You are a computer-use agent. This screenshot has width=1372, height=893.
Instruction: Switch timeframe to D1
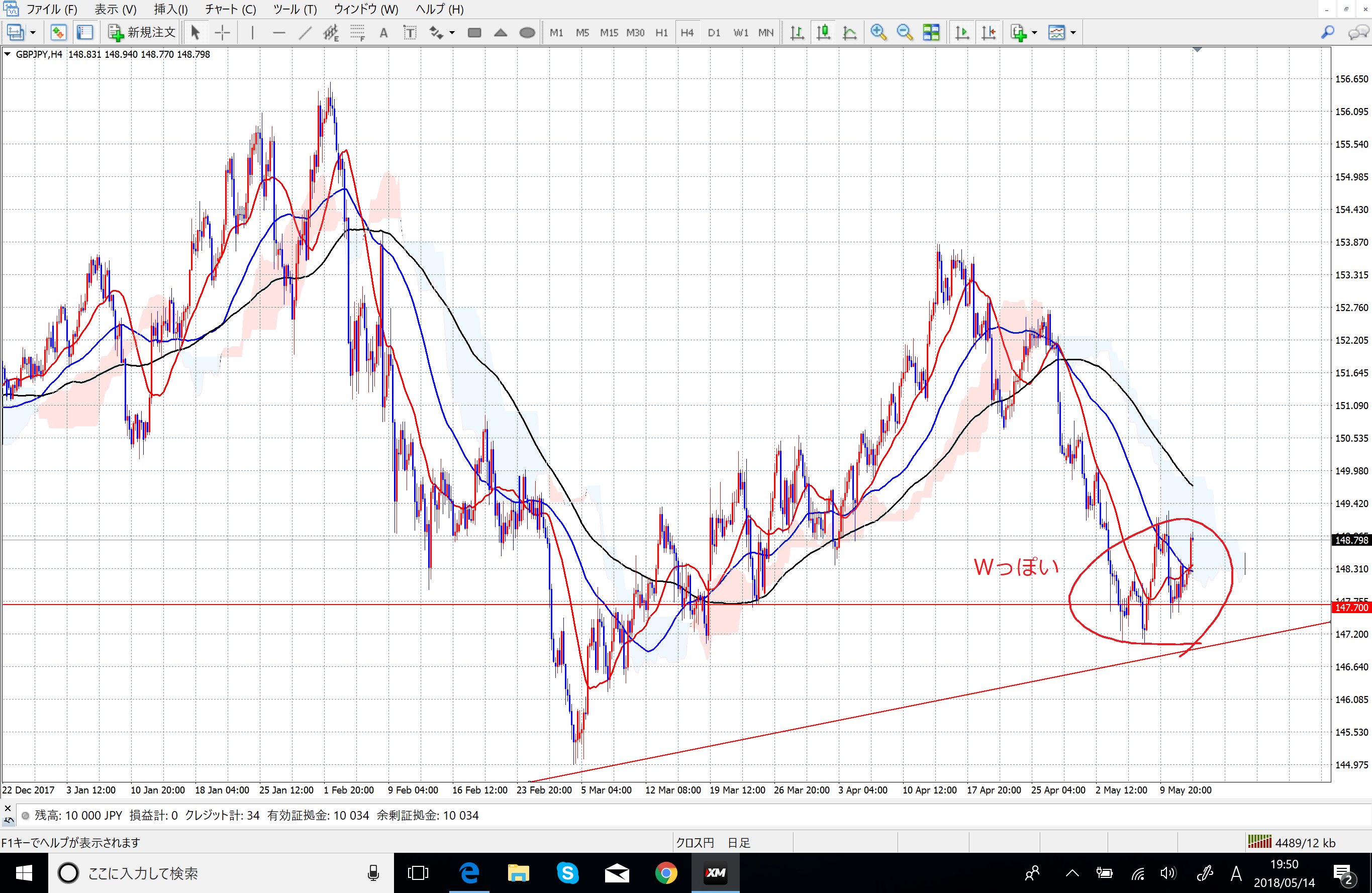(x=714, y=33)
